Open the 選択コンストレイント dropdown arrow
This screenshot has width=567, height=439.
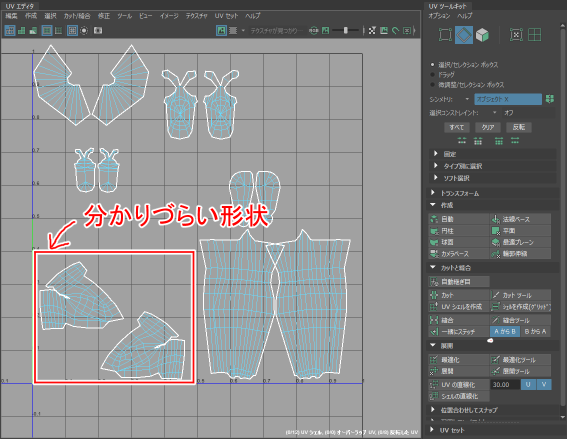click(494, 113)
